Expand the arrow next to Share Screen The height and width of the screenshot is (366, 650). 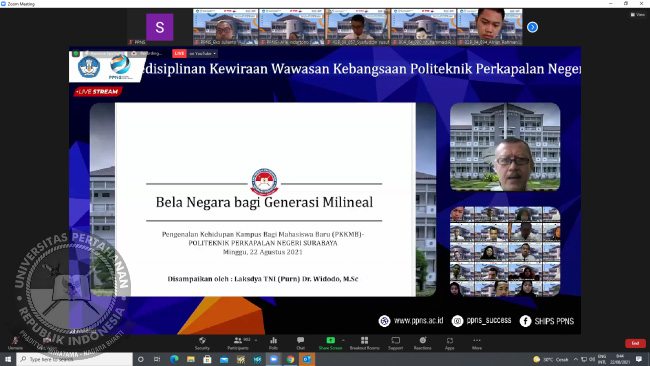pos(343,340)
